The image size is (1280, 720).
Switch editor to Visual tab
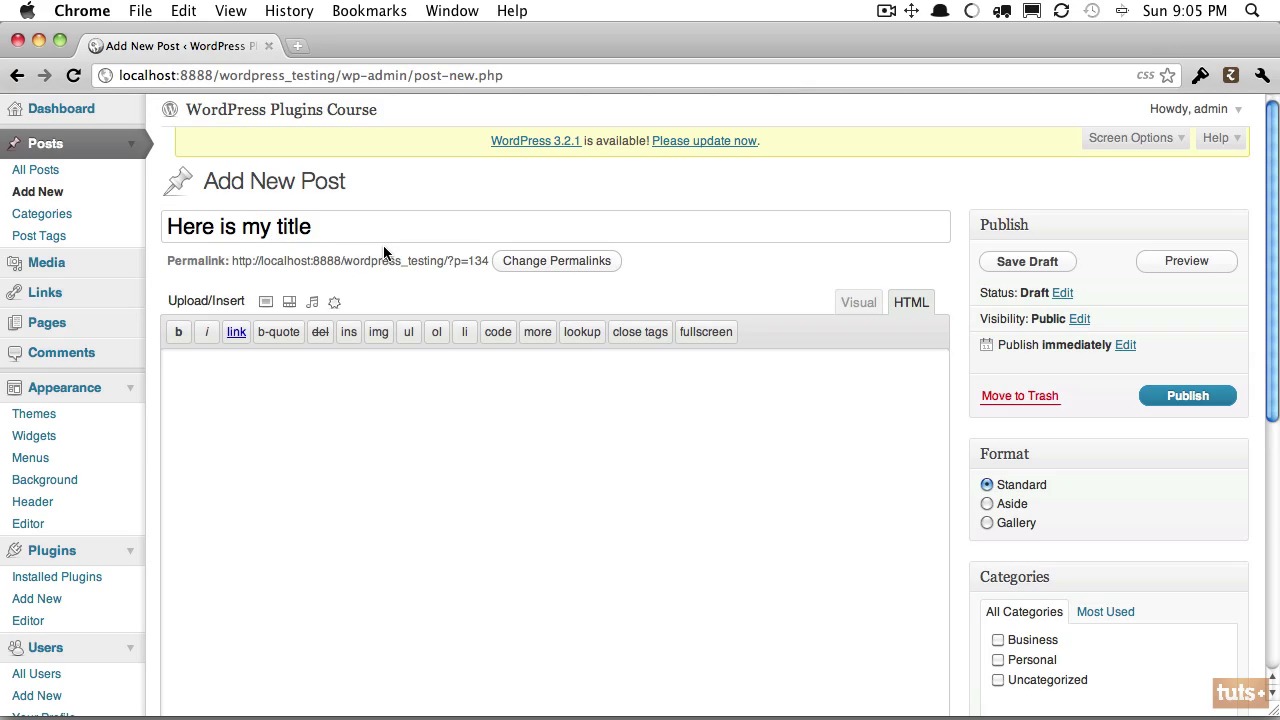858,302
